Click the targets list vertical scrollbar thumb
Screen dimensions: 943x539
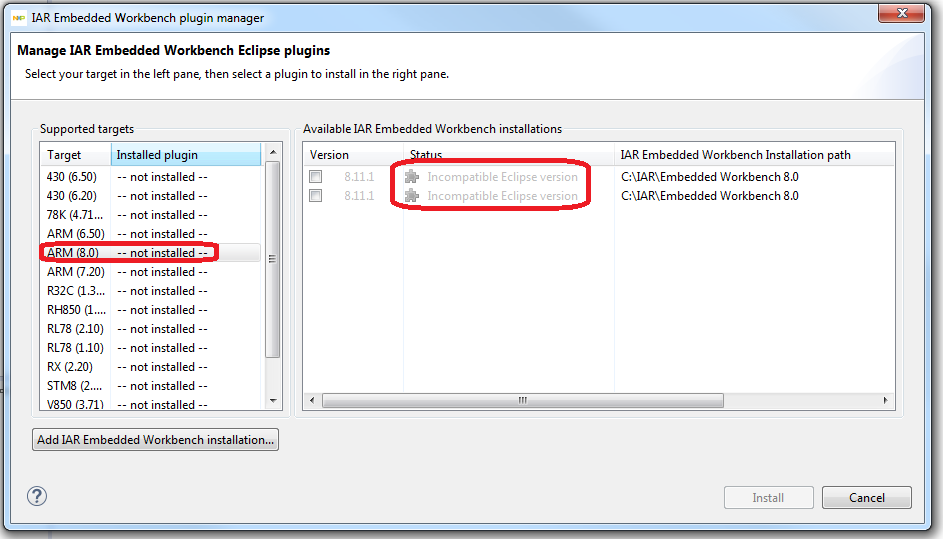(272, 259)
